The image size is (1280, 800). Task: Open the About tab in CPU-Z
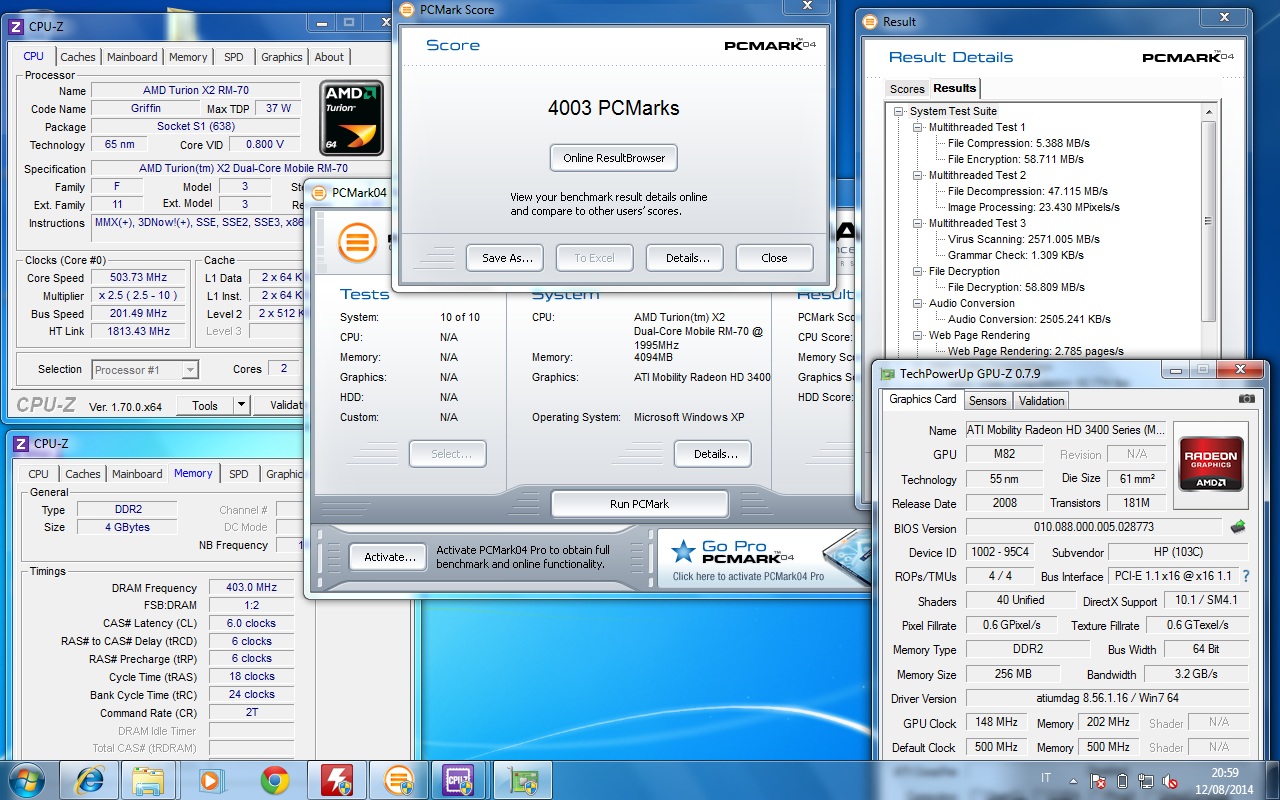tap(329, 57)
